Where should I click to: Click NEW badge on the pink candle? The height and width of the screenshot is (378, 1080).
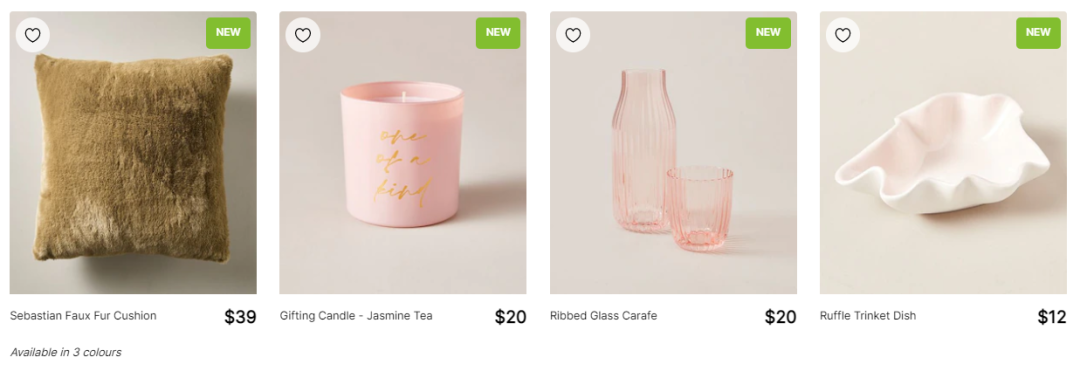tap(498, 32)
